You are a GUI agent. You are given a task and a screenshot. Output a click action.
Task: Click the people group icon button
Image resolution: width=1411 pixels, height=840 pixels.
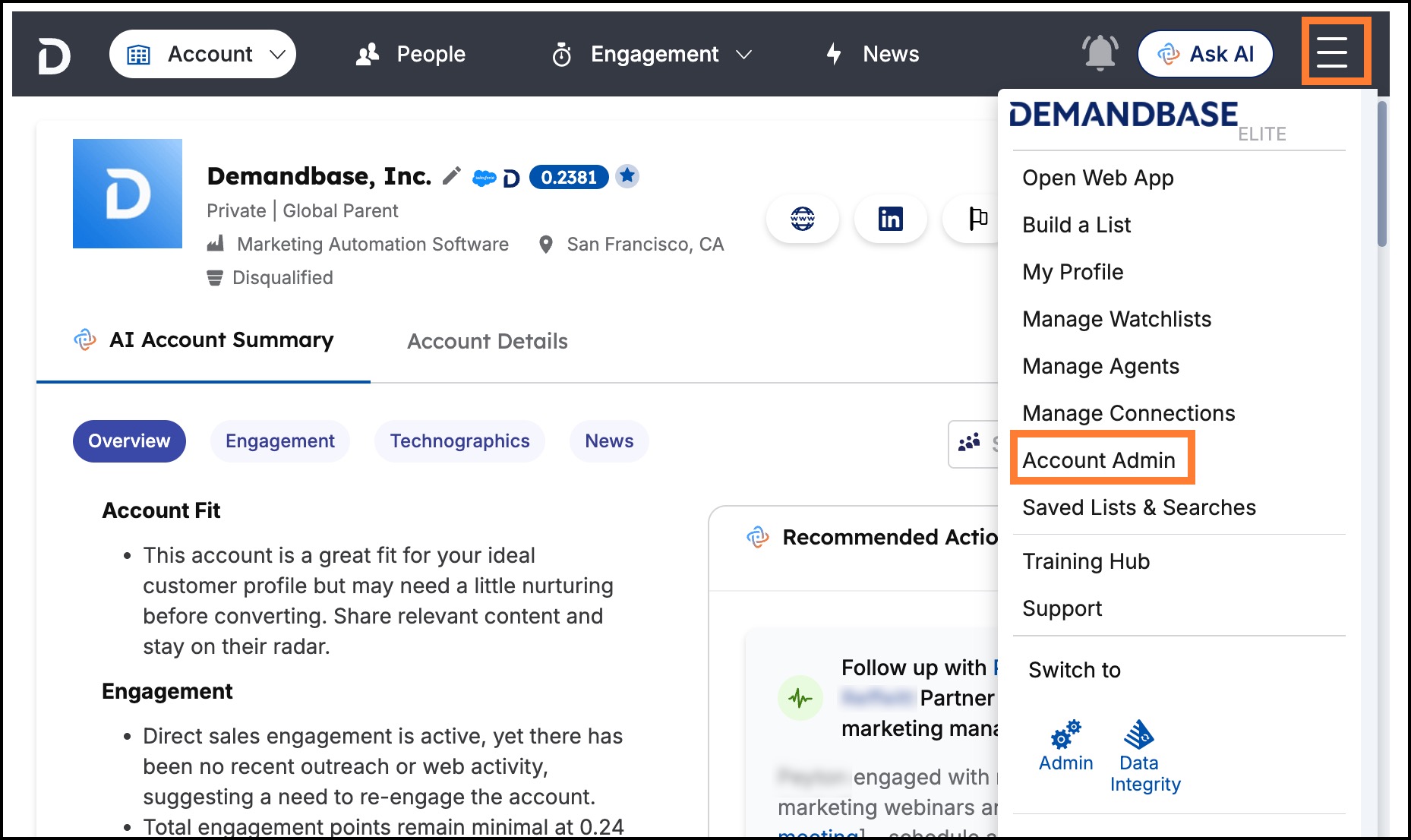coord(970,443)
